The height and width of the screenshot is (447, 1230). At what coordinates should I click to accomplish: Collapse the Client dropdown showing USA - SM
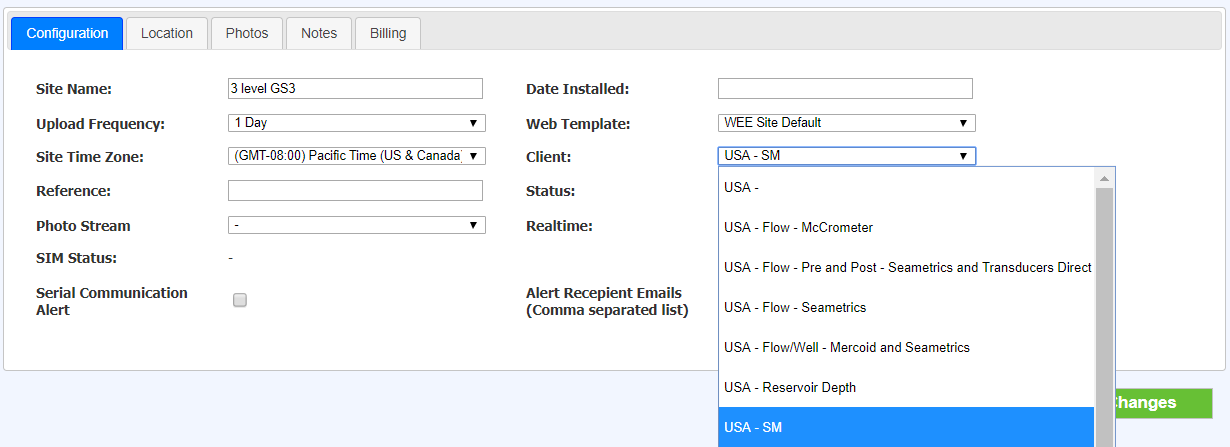coord(846,156)
